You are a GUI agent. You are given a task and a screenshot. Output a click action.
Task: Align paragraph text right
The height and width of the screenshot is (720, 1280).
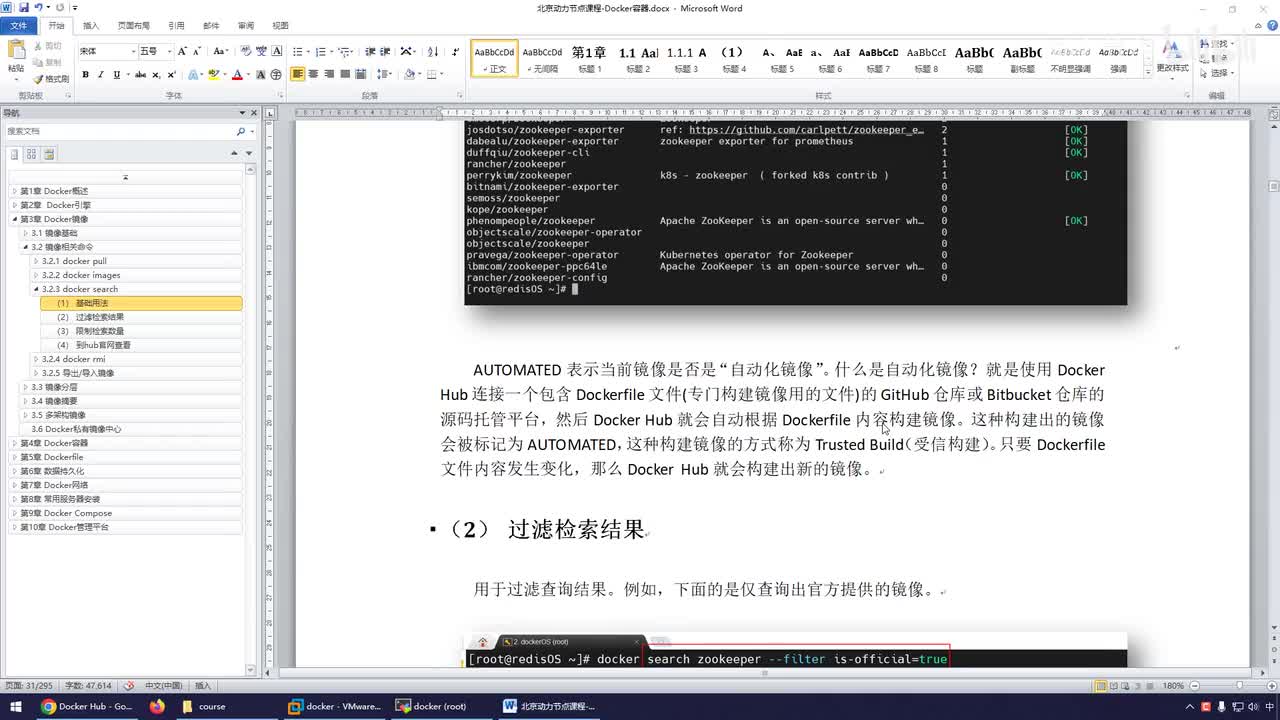[x=329, y=74]
